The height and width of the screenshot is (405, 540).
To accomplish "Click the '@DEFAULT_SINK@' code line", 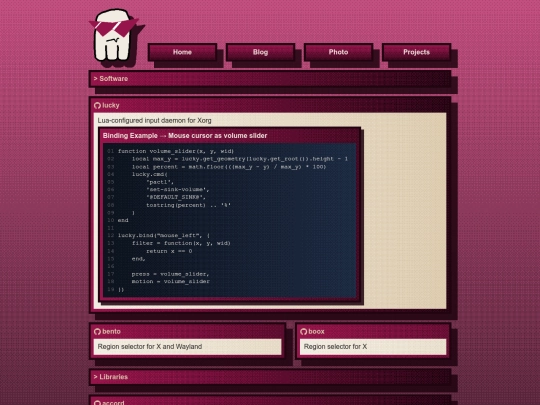I will [176, 197].
